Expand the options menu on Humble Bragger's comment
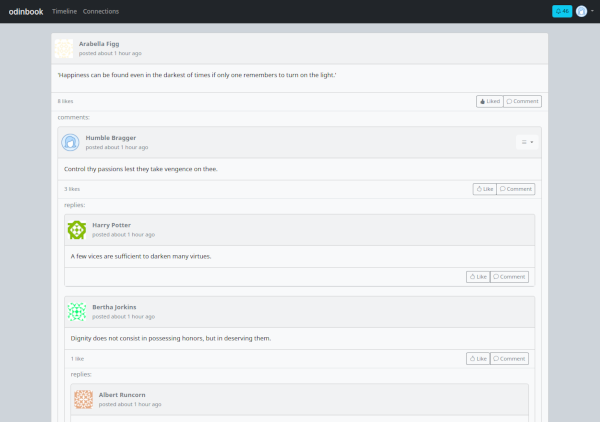Image resolution: width=600 pixels, height=422 pixels. click(527, 142)
